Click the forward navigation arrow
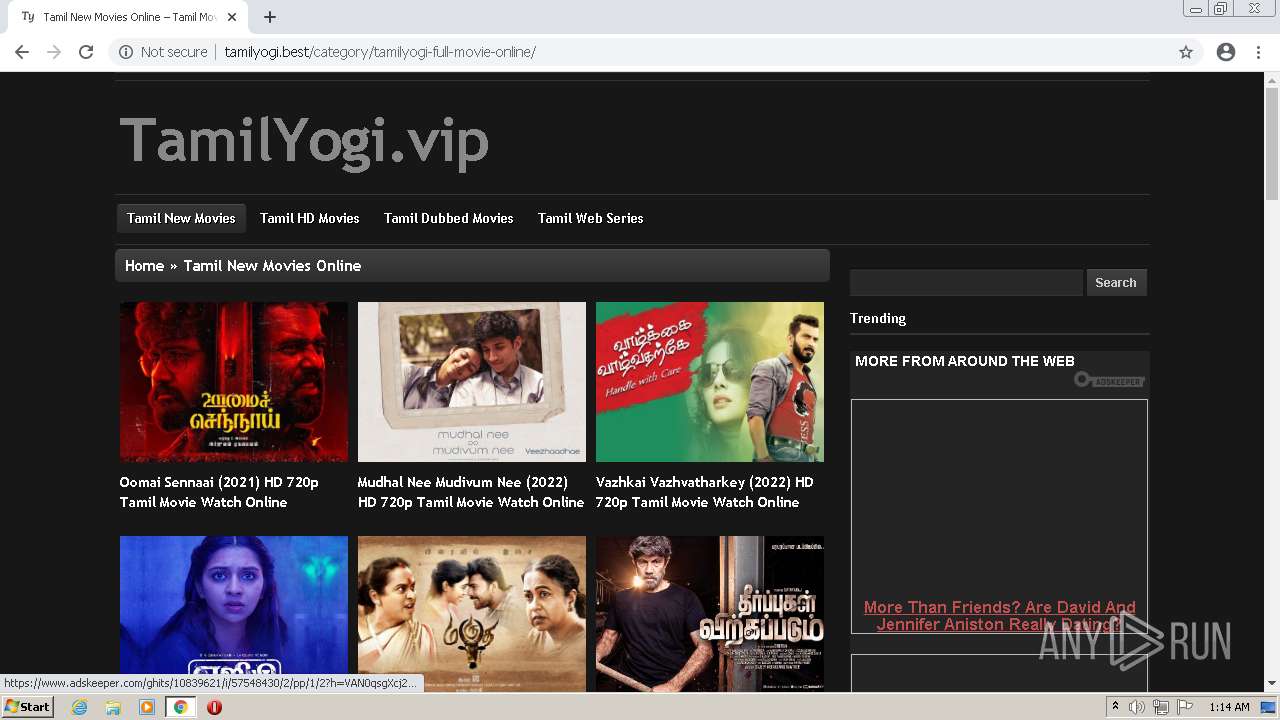1280x720 pixels. 54,52
